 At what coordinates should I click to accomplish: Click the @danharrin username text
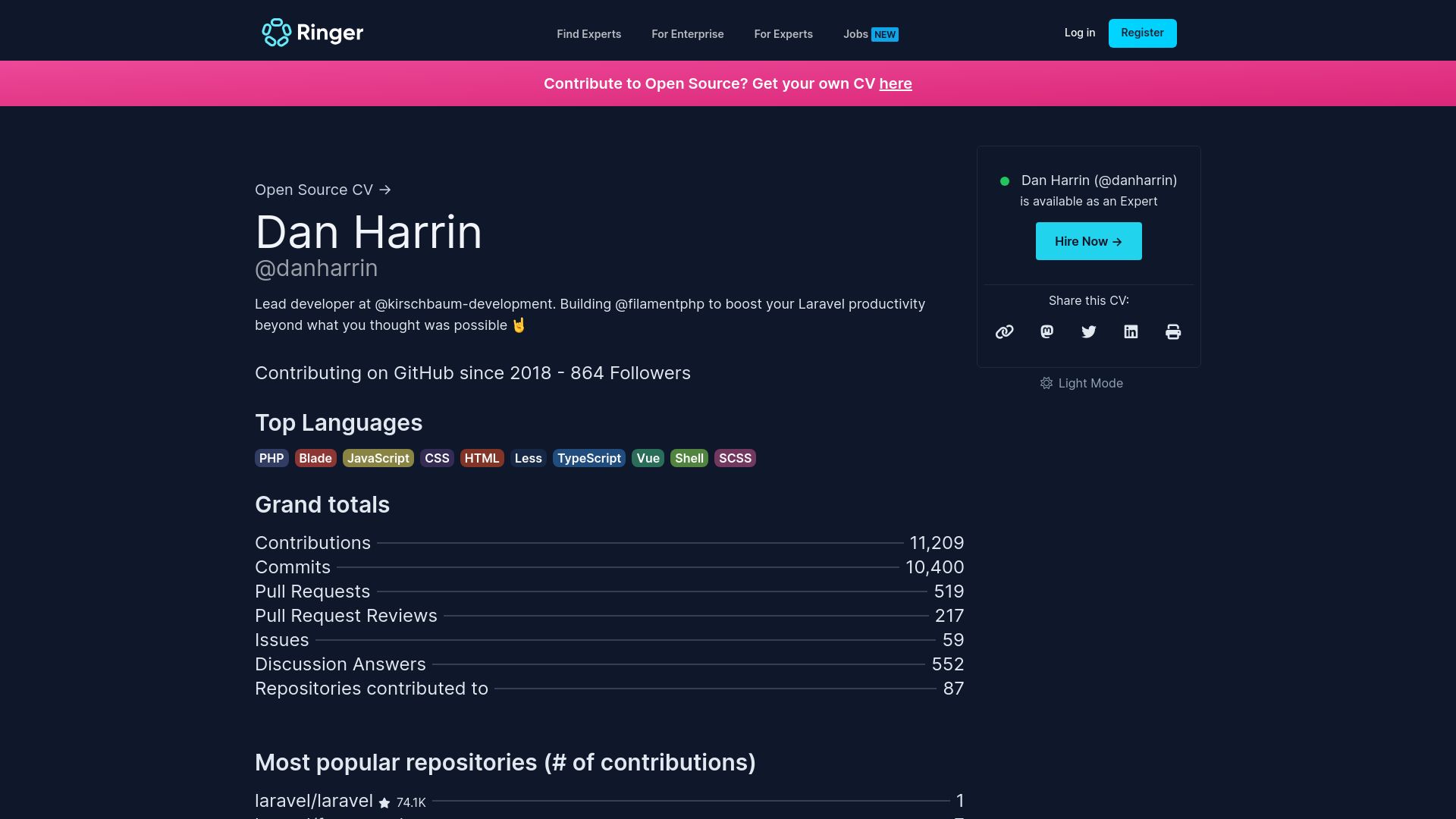[x=316, y=268]
